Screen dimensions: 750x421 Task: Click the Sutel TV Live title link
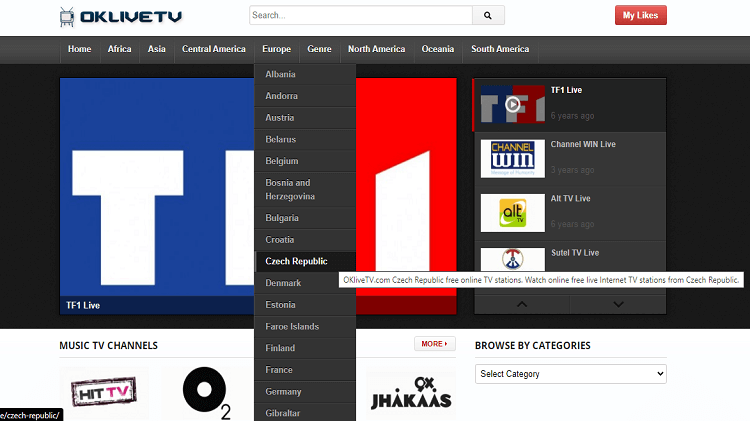(x=575, y=253)
